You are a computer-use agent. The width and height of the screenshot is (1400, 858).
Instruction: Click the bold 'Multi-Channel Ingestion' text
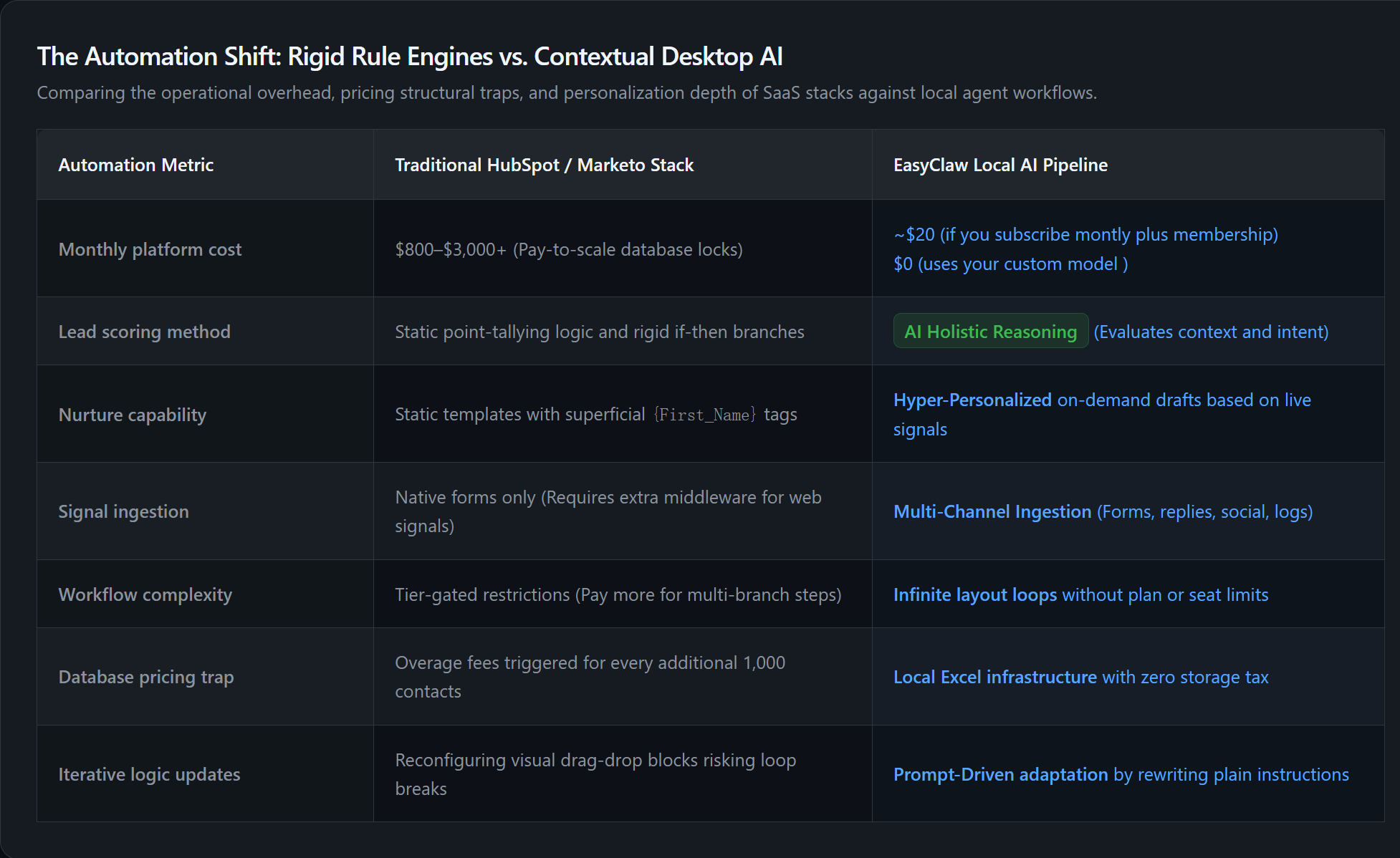(992, 511)
